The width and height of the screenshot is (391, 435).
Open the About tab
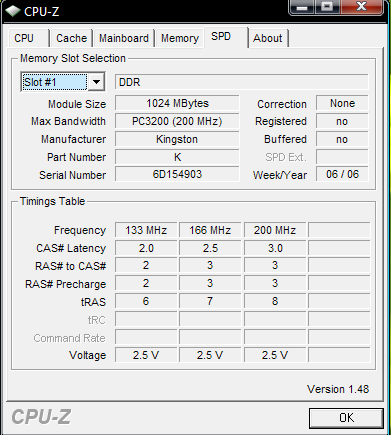pos(268,38)
